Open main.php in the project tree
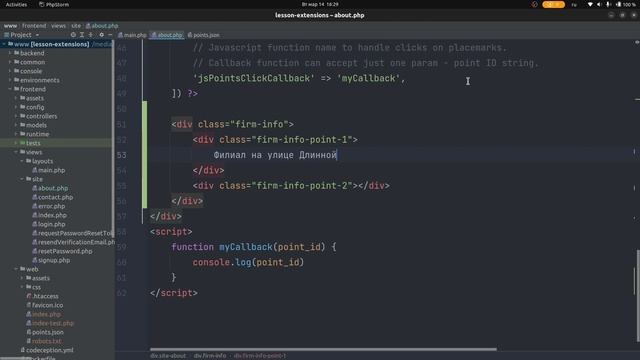 49,170
